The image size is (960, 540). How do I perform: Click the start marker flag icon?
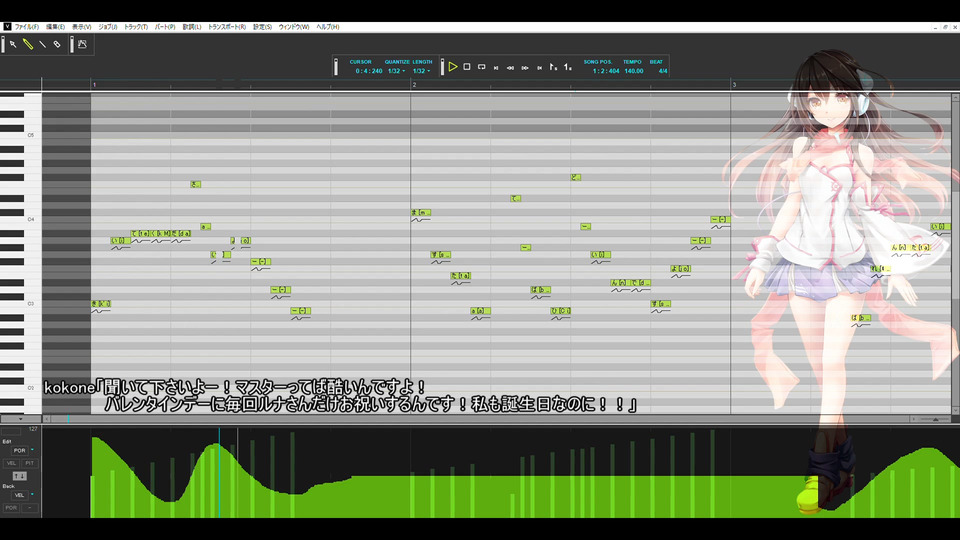tap(553, 67)
